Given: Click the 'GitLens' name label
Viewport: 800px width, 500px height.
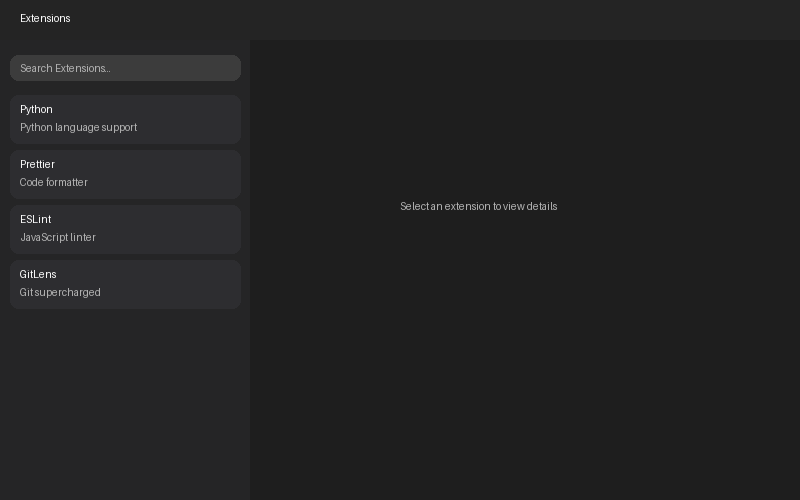Looking at the screenshot, I should pos(38,275).
